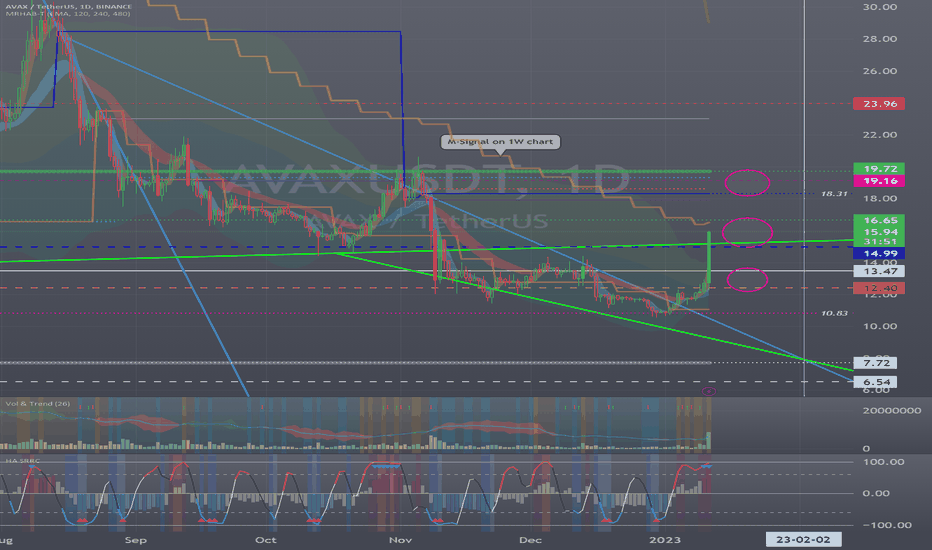Select the 23.96 red price label
Viewport: 932px width, 550px height.
point(879,103)
